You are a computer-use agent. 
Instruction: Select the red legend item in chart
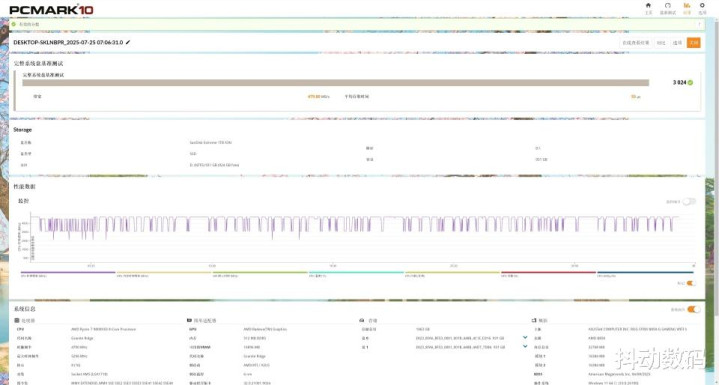coord(548,274)
